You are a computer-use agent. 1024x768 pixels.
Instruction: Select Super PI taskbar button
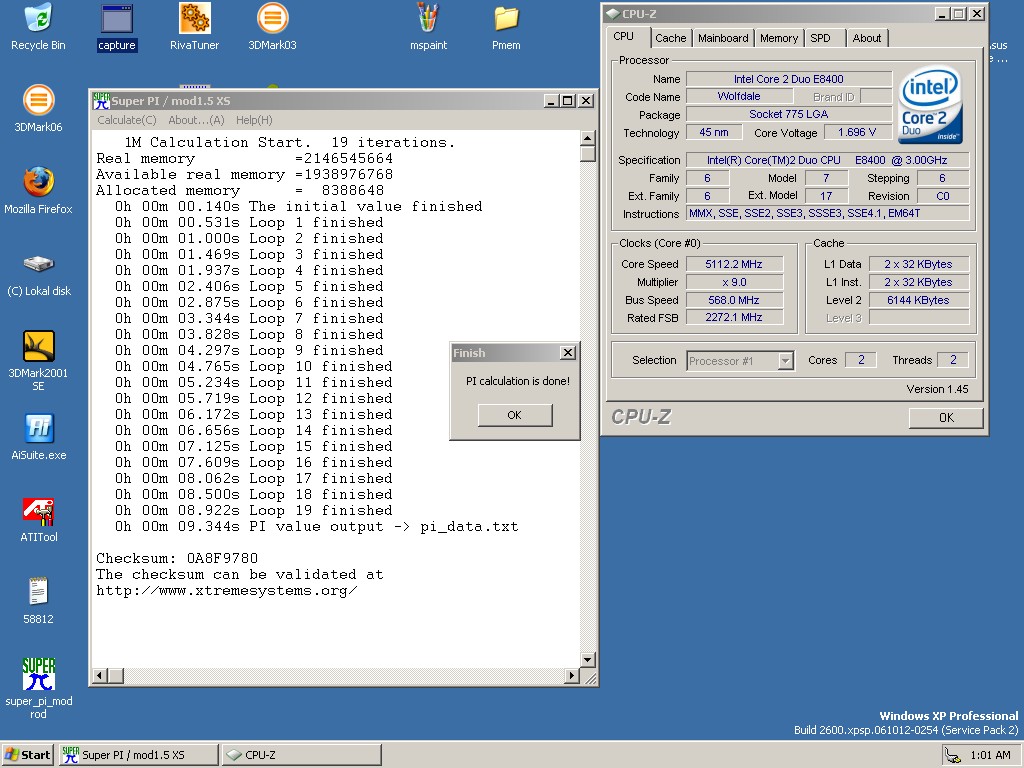click(138, 755)
